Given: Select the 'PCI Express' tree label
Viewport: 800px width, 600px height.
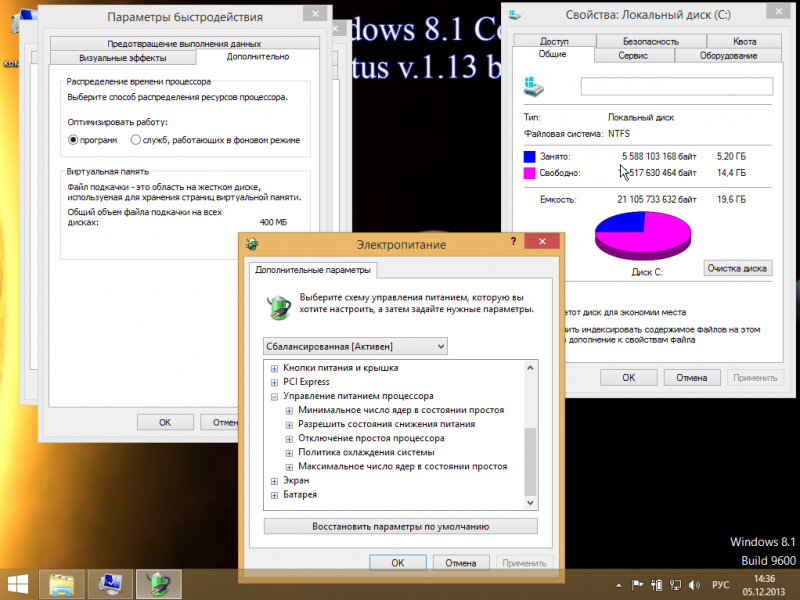Looking at the screenshot, I should pos(306,382).
